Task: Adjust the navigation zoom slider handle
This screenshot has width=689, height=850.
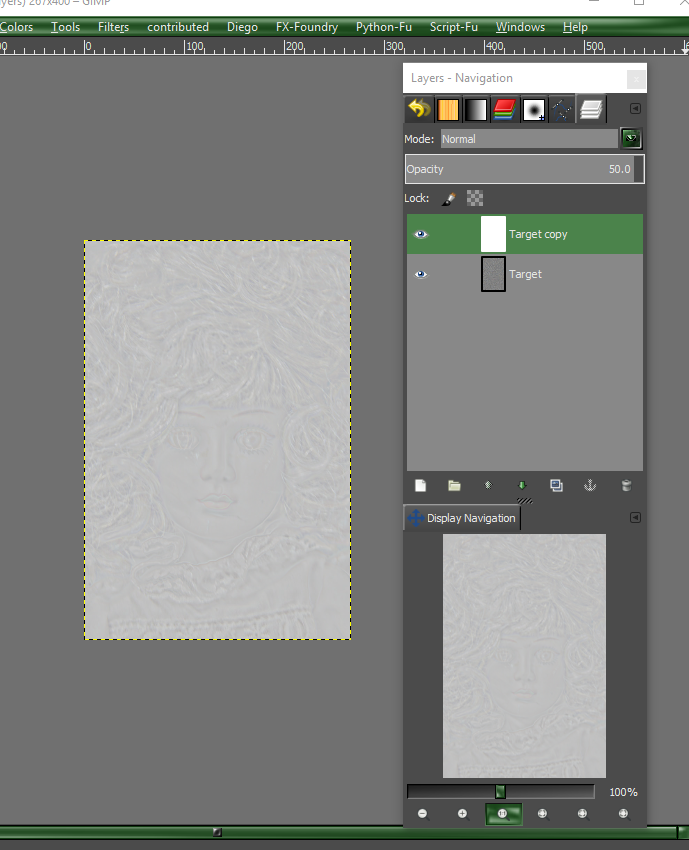Action: [500, 792]
